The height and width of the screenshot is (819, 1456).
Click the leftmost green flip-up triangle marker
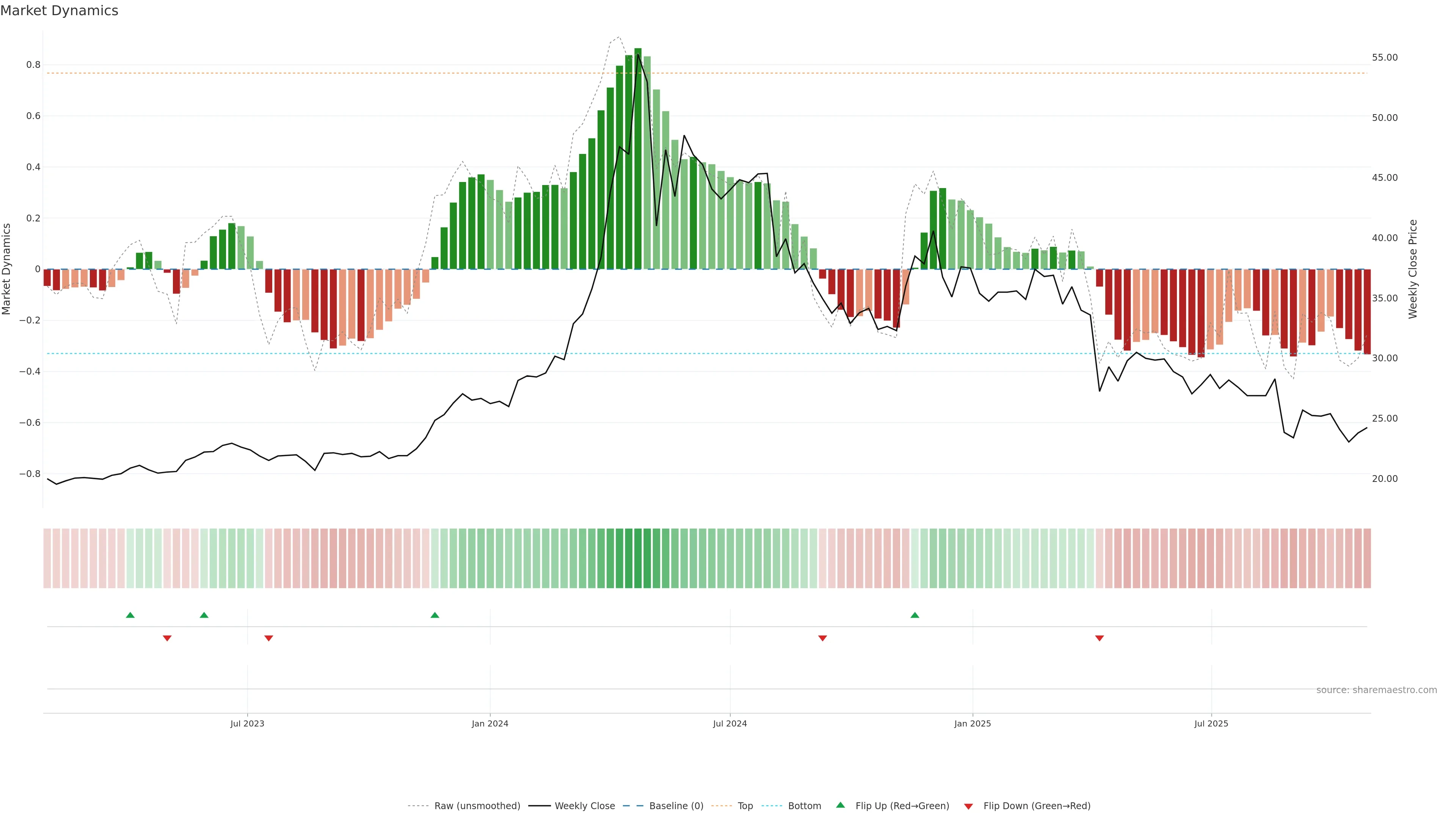click(130, 615)
